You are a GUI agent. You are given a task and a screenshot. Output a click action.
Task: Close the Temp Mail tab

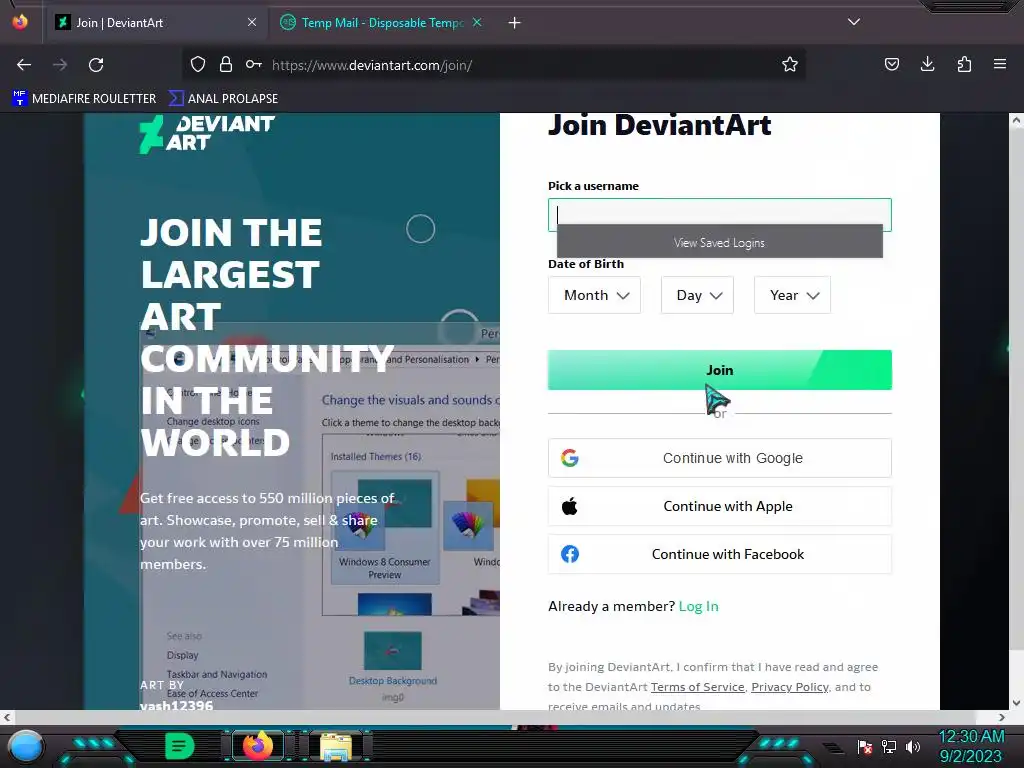(x=477, y=22)
